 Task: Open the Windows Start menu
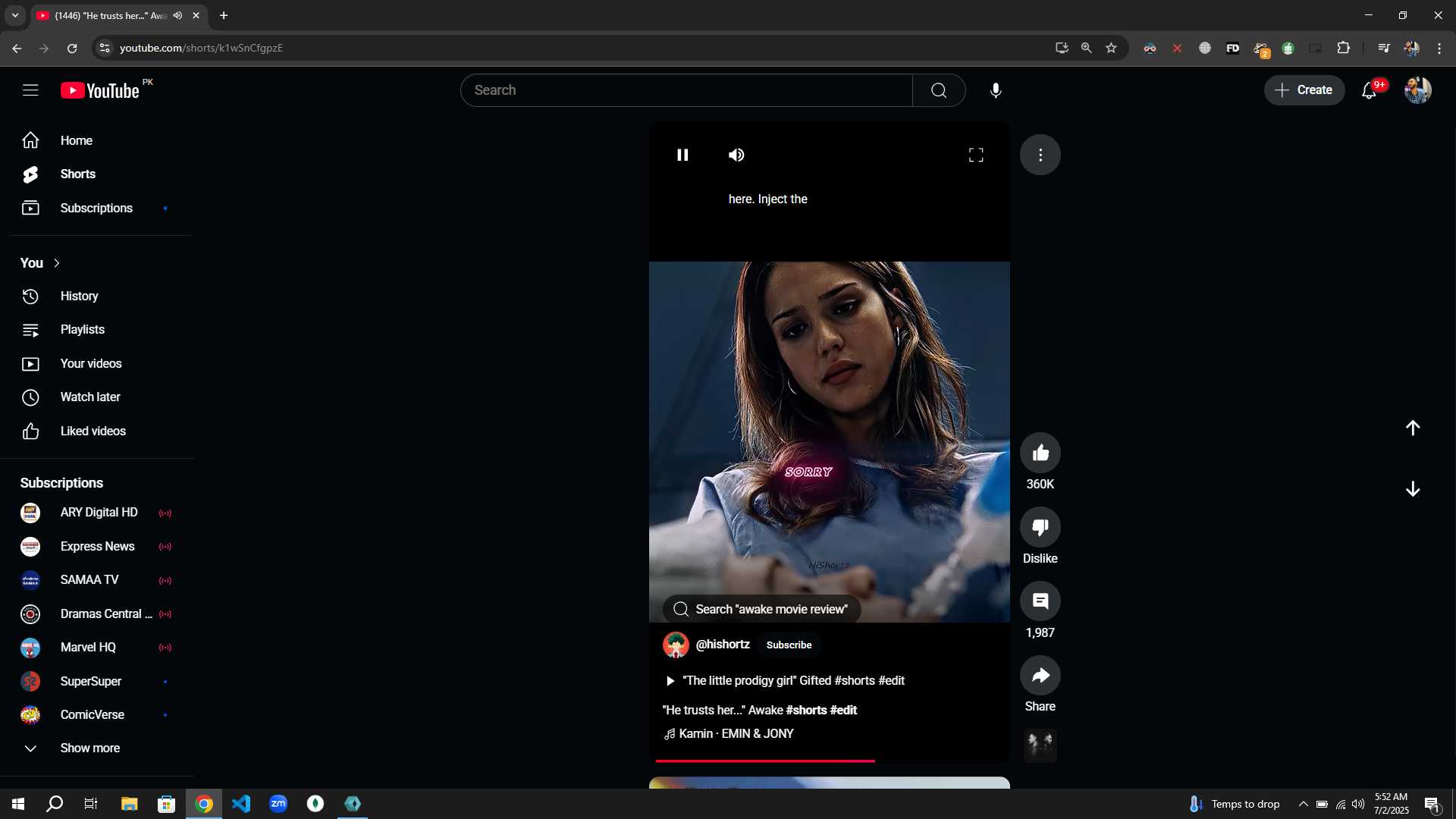[x=18, y=804]
